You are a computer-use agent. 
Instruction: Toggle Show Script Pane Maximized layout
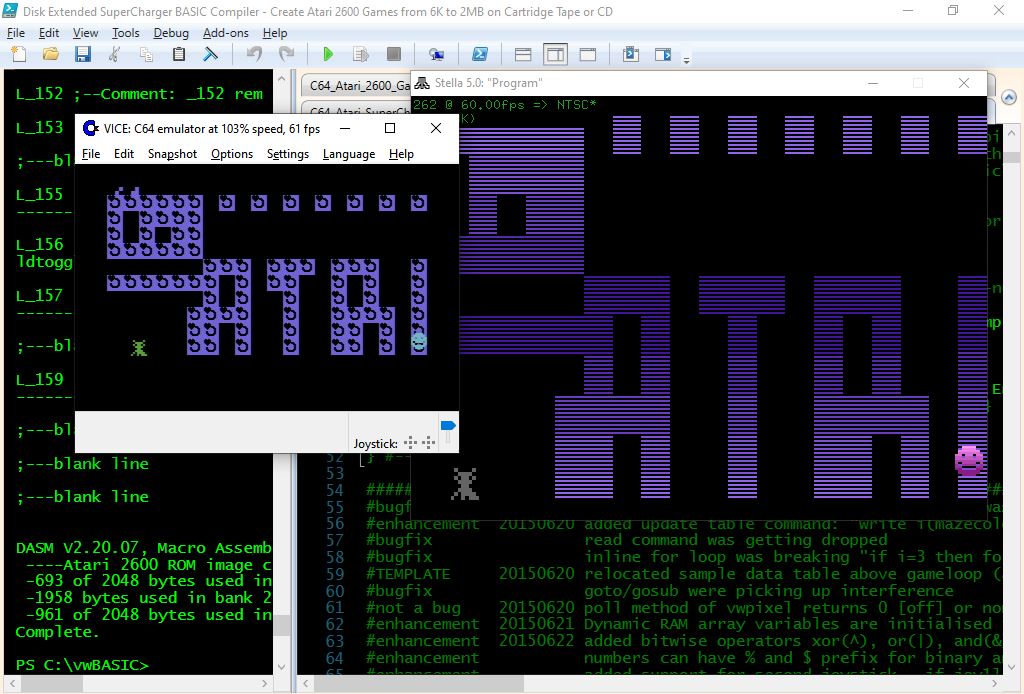(588, 54)
